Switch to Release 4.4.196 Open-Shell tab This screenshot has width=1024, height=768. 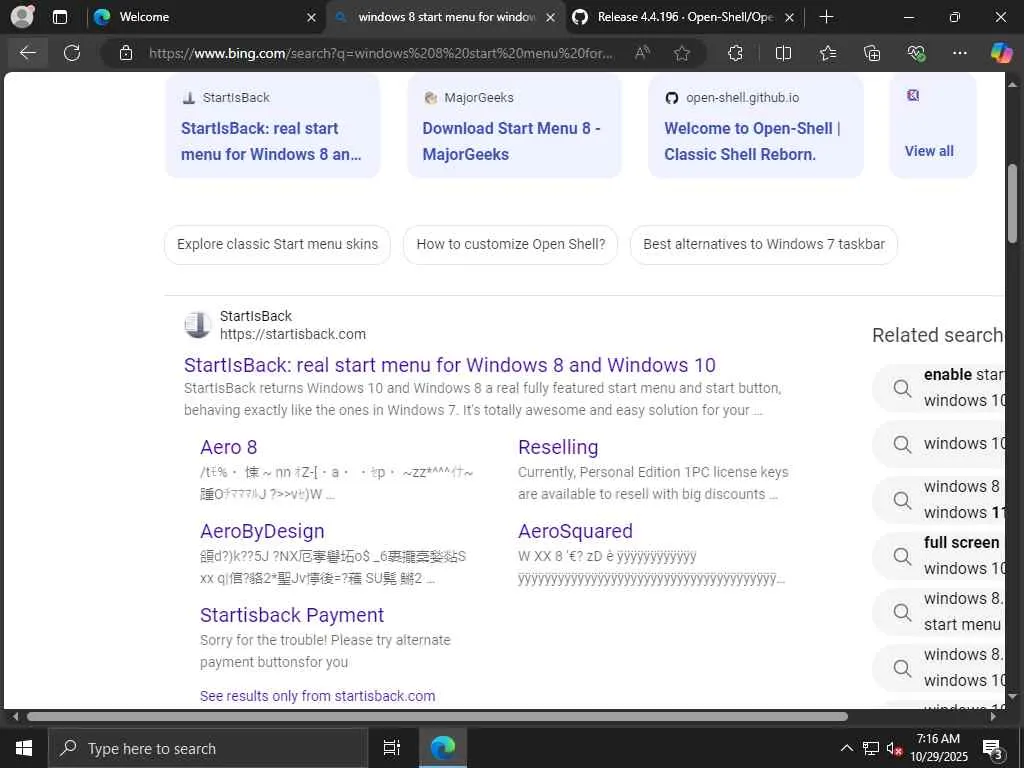[684, 17]
